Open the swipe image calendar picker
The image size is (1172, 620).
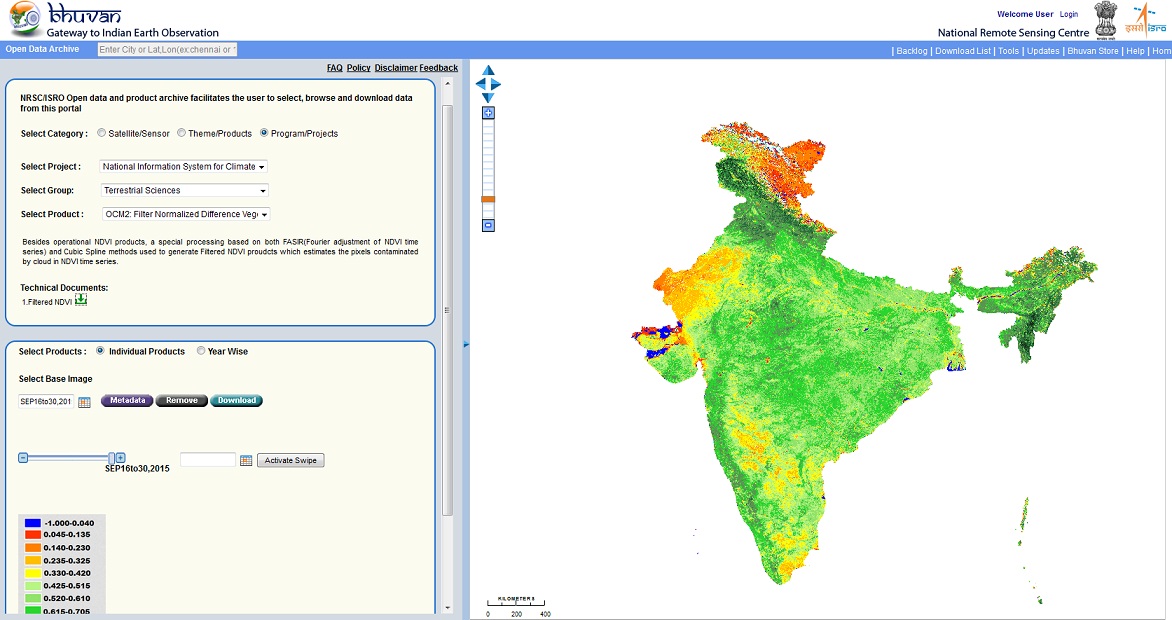[x=246, y=461]
